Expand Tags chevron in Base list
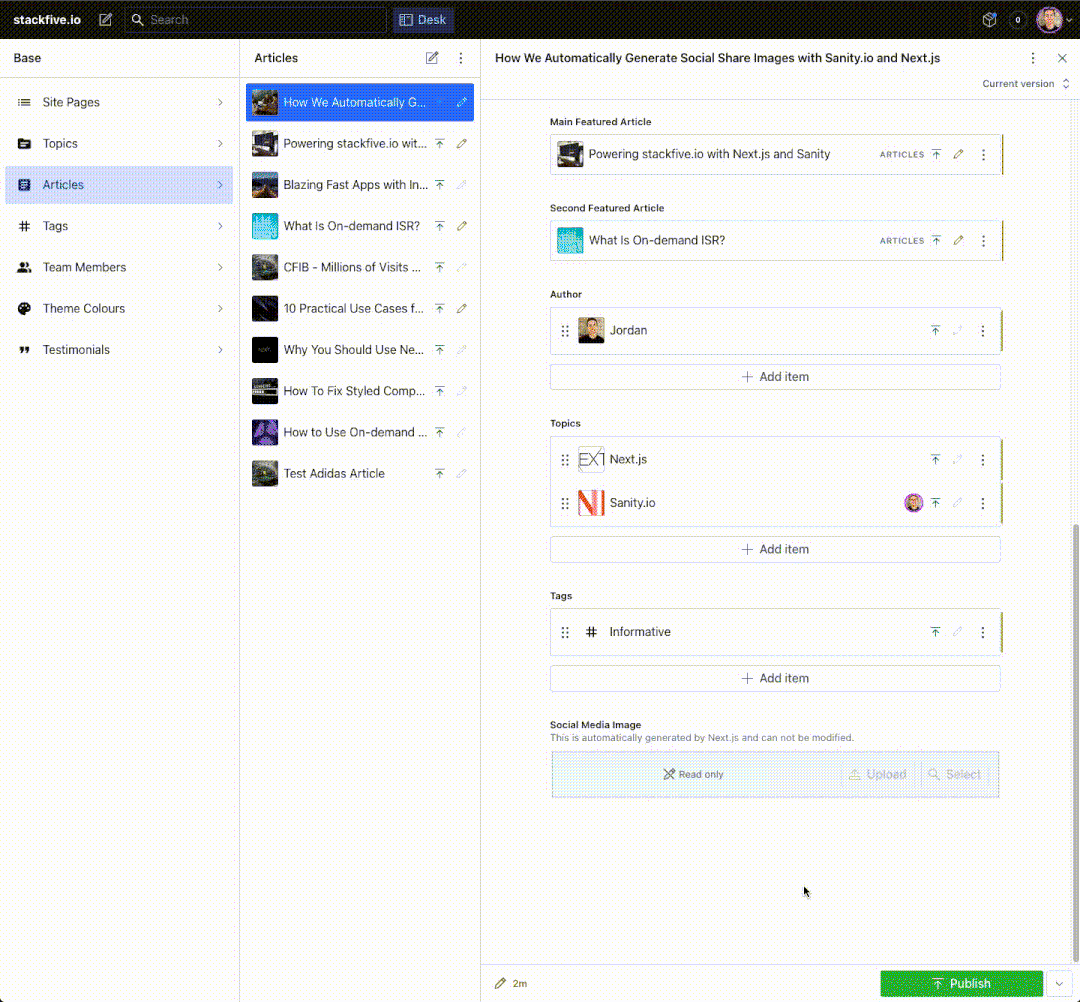The image size is (1080, 1002). 220,226
